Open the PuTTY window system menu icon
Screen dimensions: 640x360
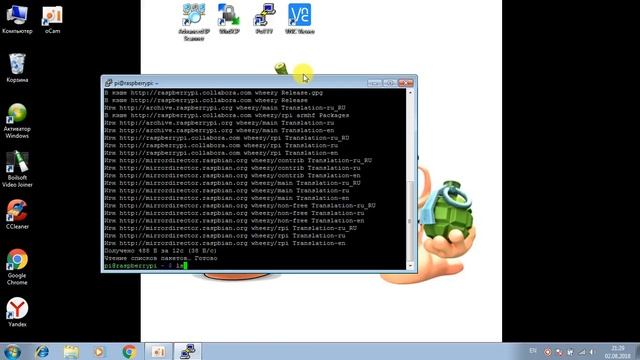pyautogui.click(x=108, y=83)
